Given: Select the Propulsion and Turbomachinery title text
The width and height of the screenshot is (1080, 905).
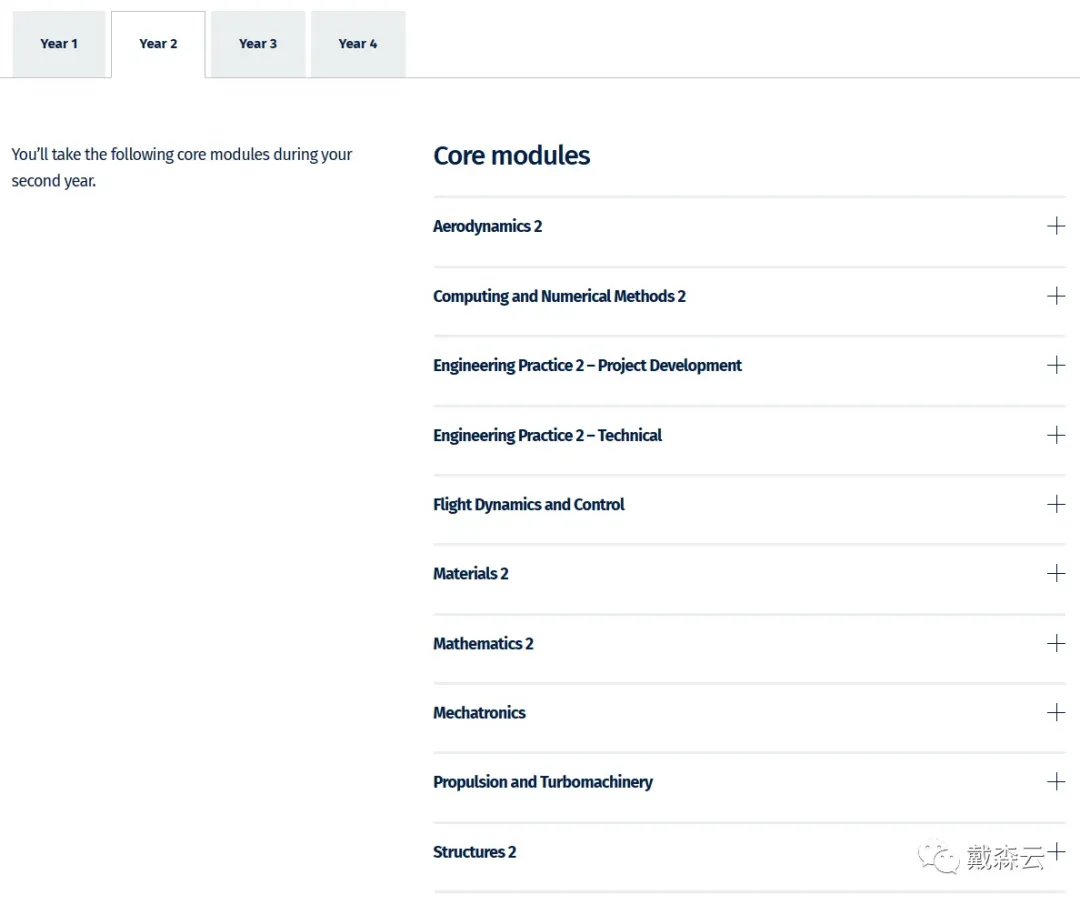Looking at the screenshot, I should point(542,782).
